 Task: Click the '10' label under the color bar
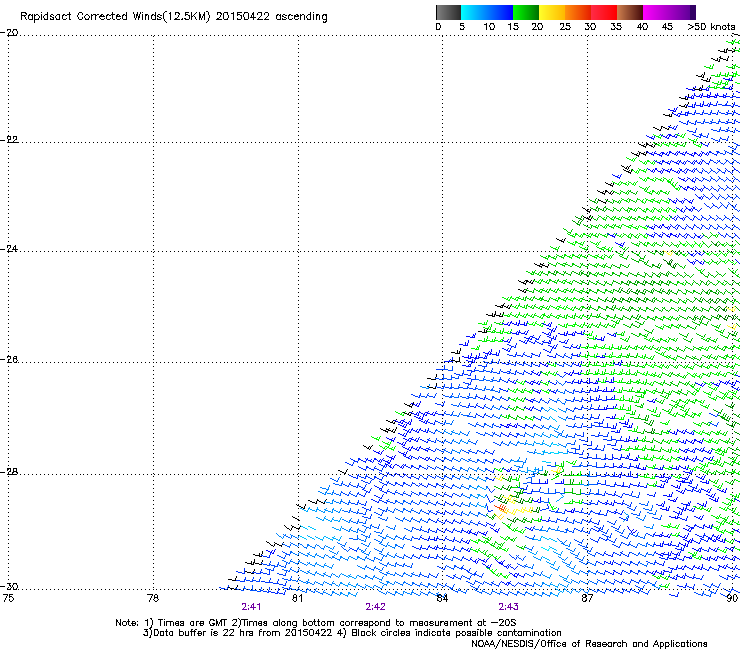(x=489, y=27)
